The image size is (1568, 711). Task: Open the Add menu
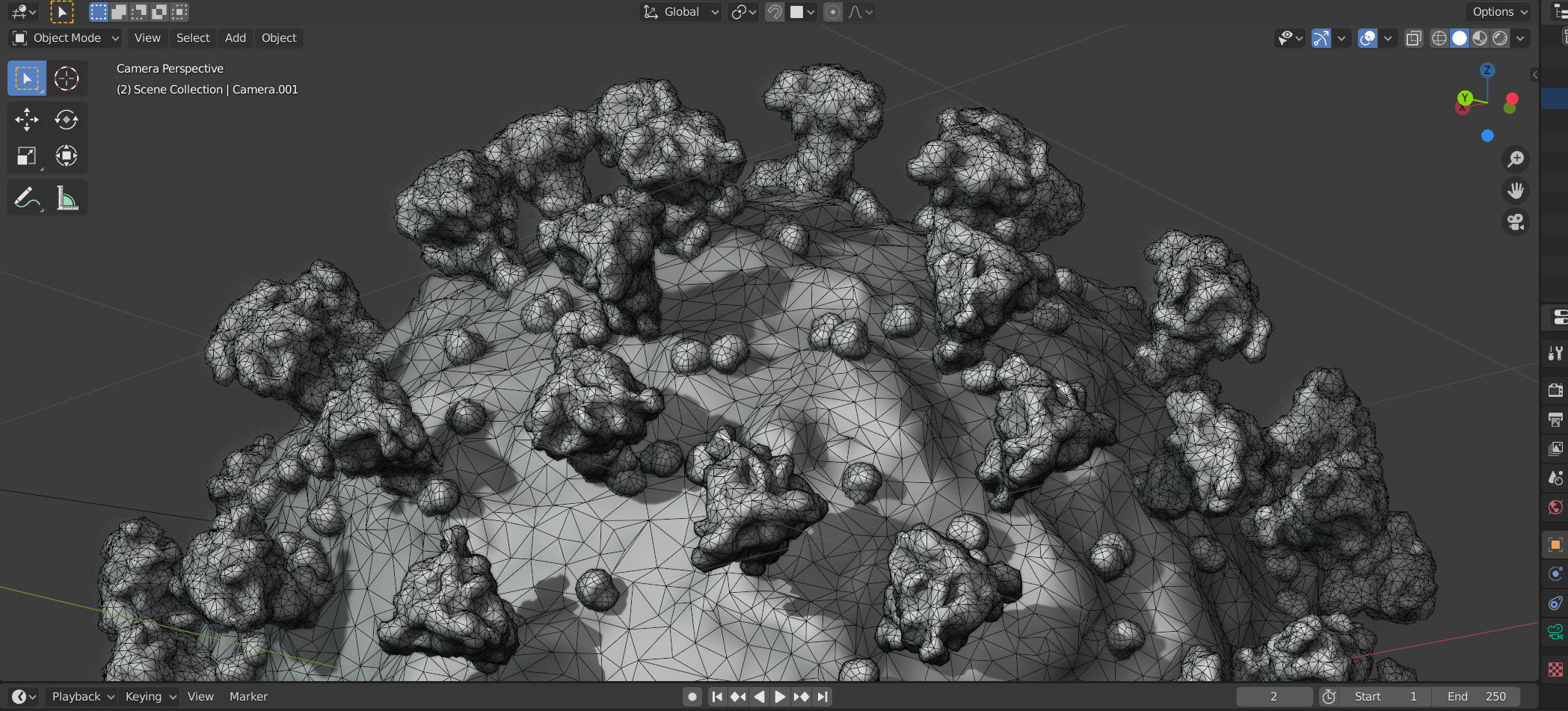click(x=236, y=38)
